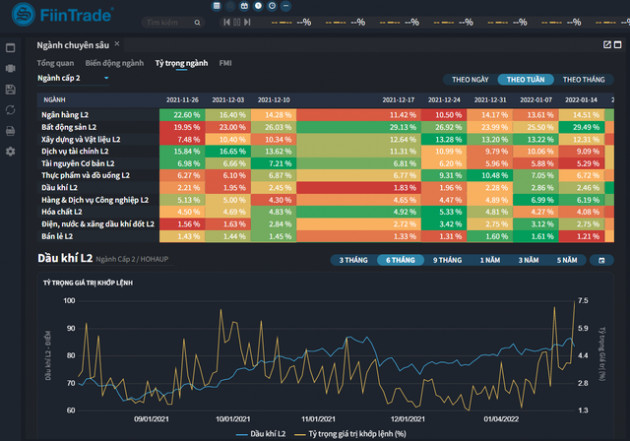630x441 pixels.
Task: Select Dịch vụ tài chính L2 row
Action: pyautogui.click(x=325, y=151)
